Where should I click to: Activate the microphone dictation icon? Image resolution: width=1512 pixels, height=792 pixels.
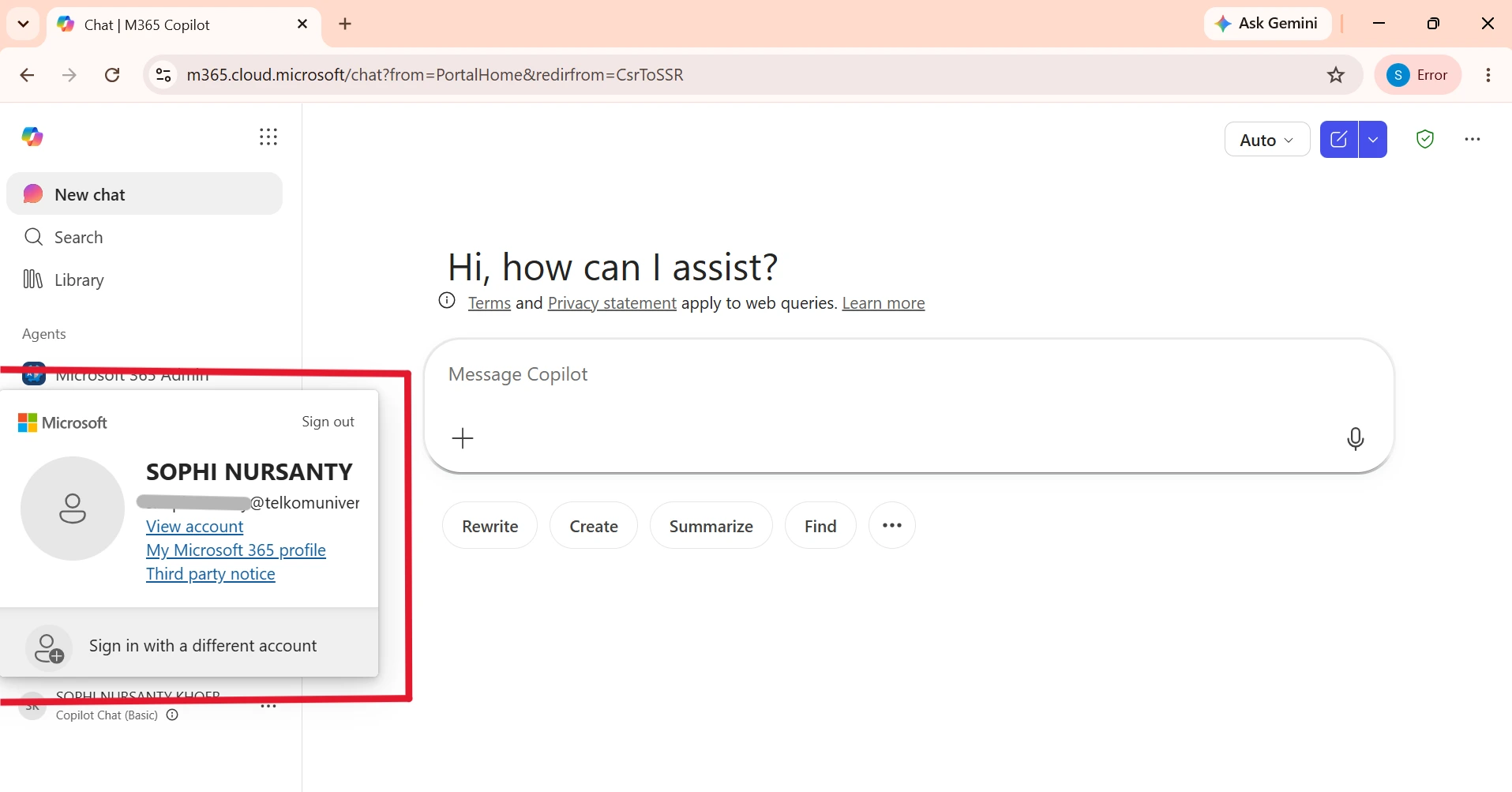(x=1356, y=438)
